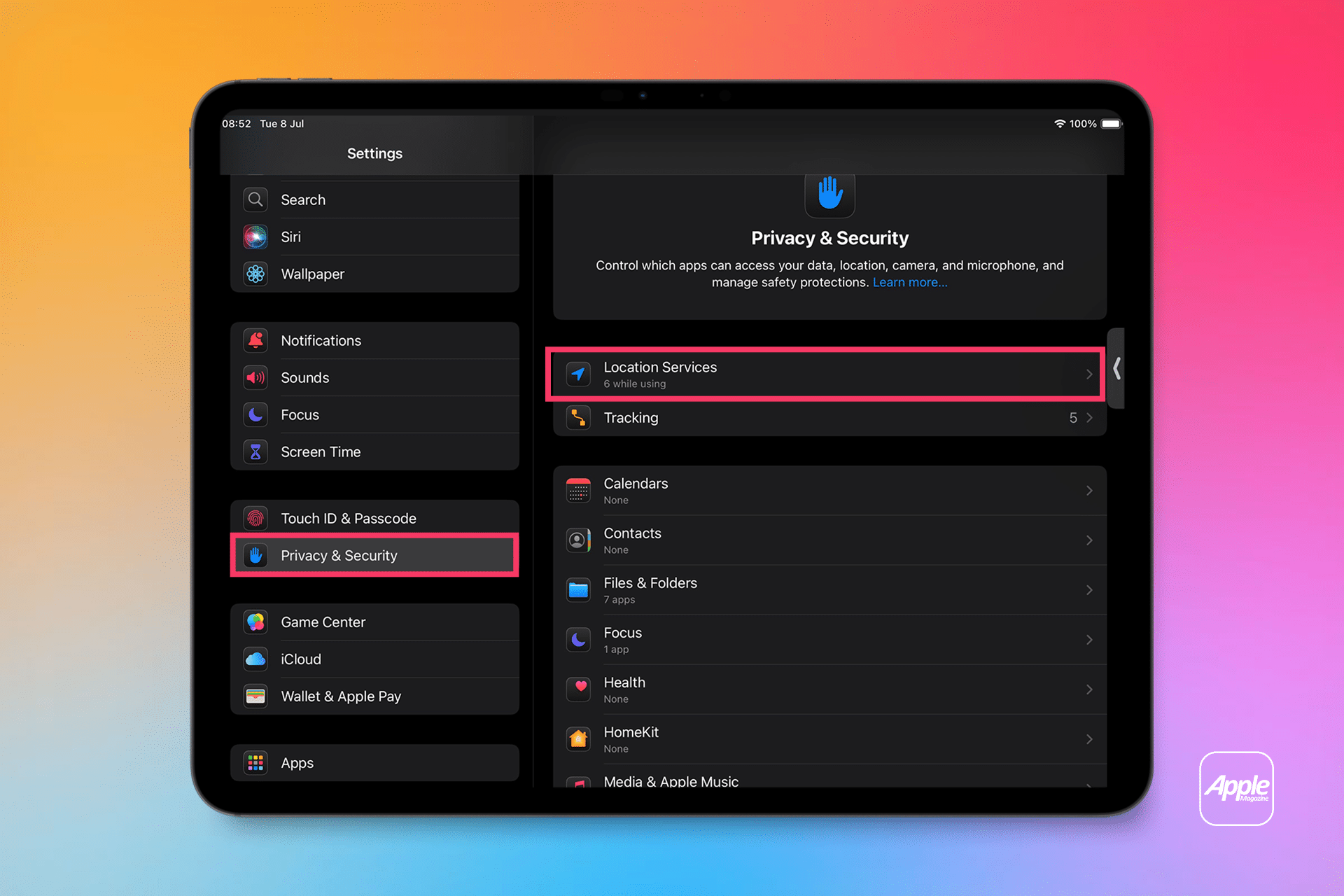Click the '1 app' subtitle under Focus
This screenshot has height=896, width=1344.
coord(616,649)
